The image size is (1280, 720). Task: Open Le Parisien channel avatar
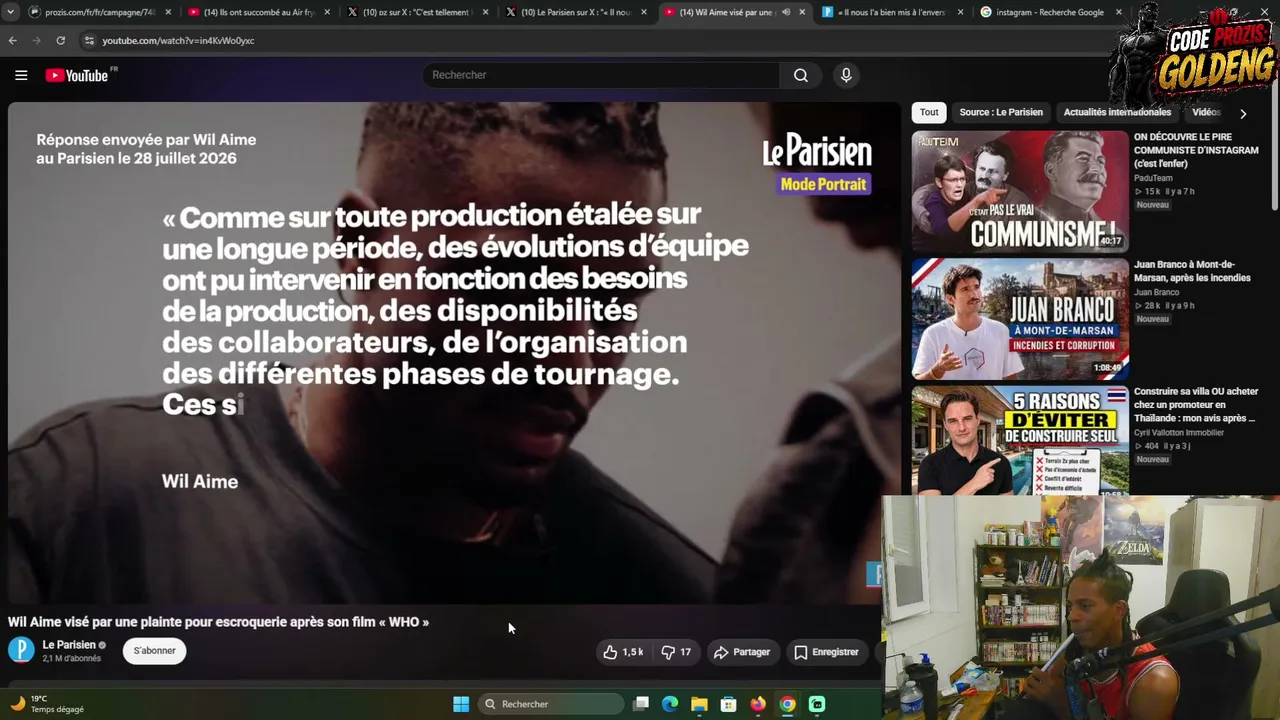pyautogui.click(x=21, y=650)
